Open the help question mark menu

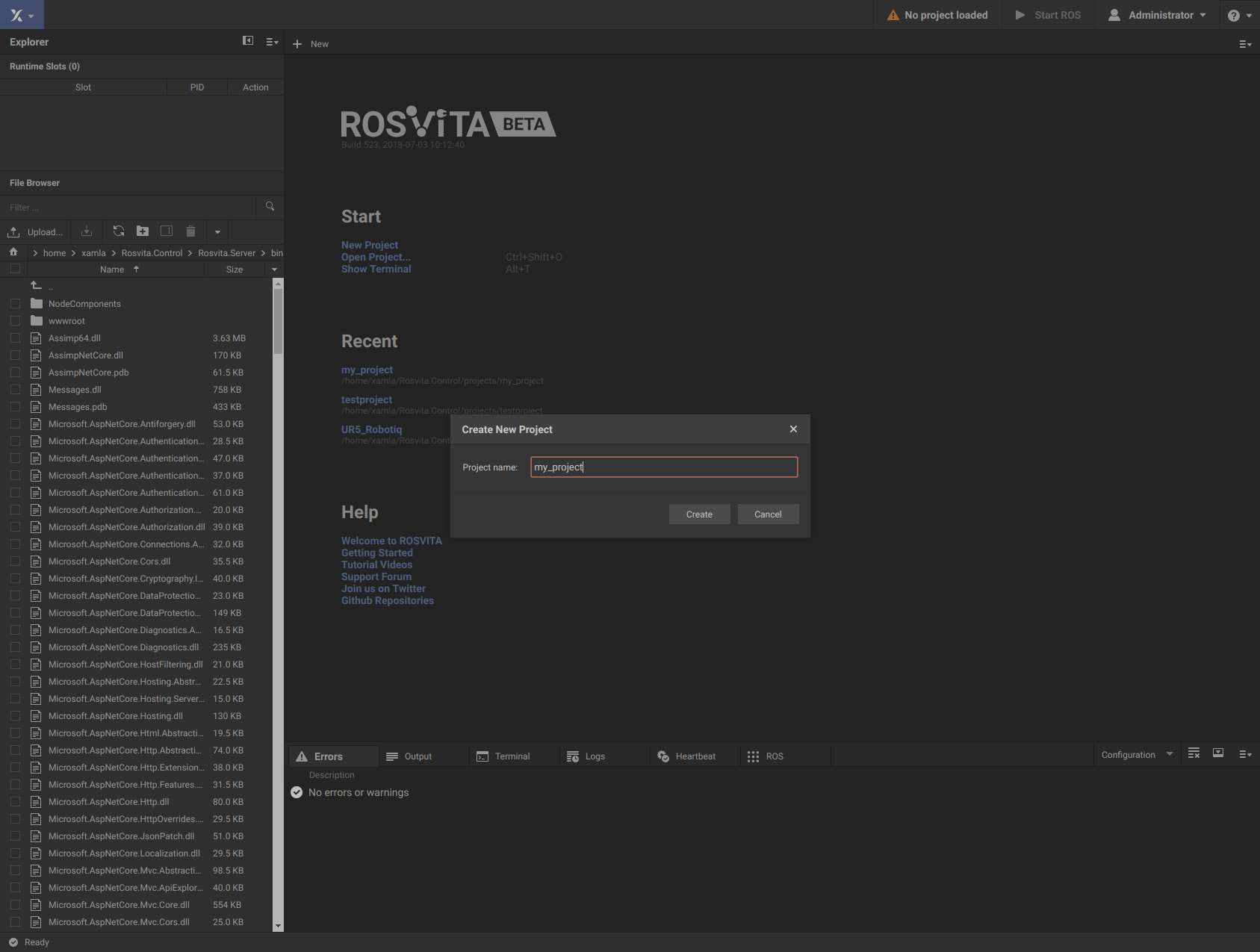tap(1240, 15)
